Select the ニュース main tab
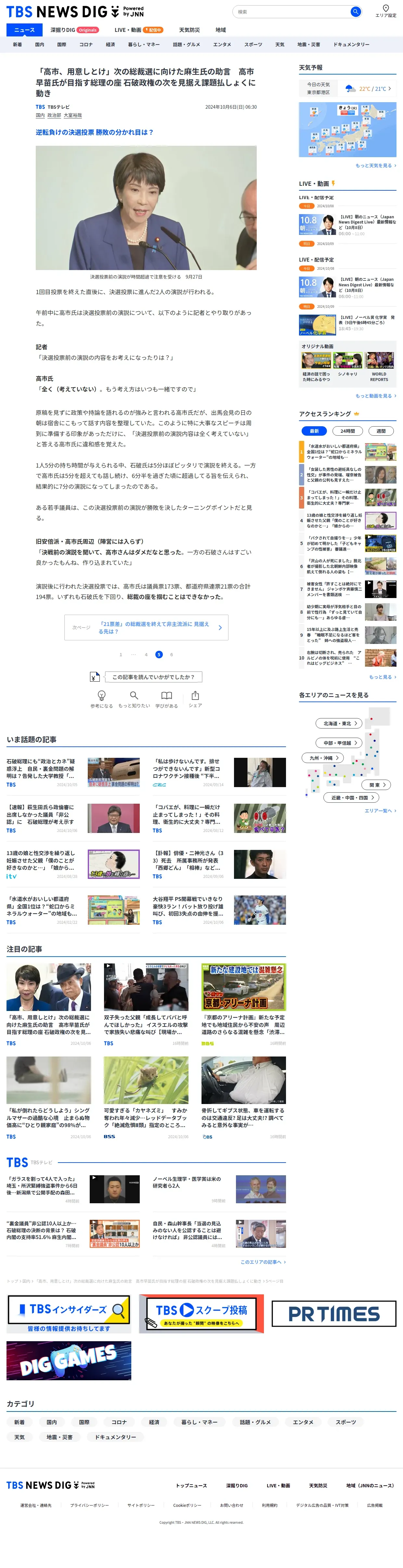 [x=24, y=30]
